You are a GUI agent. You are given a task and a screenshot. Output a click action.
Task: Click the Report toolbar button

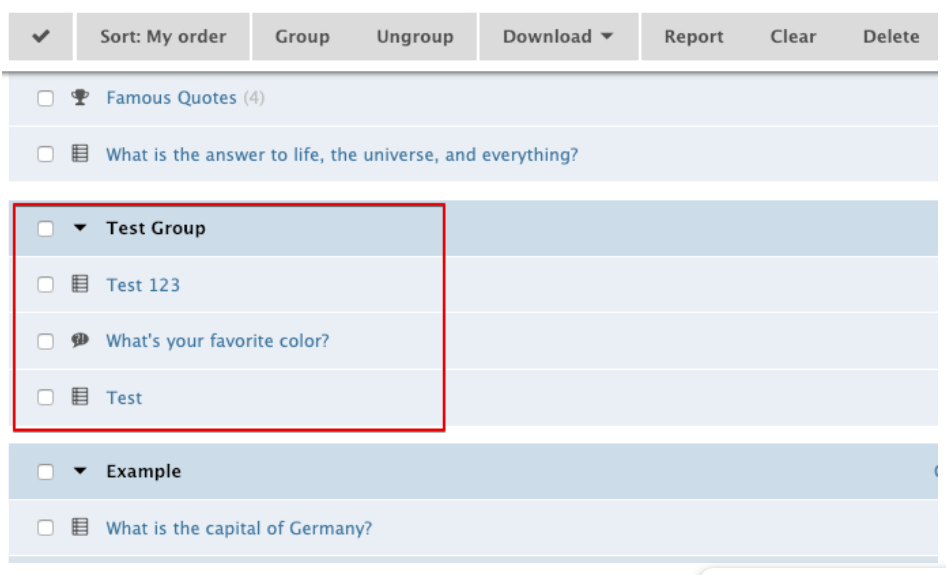[x=694, y=37]
